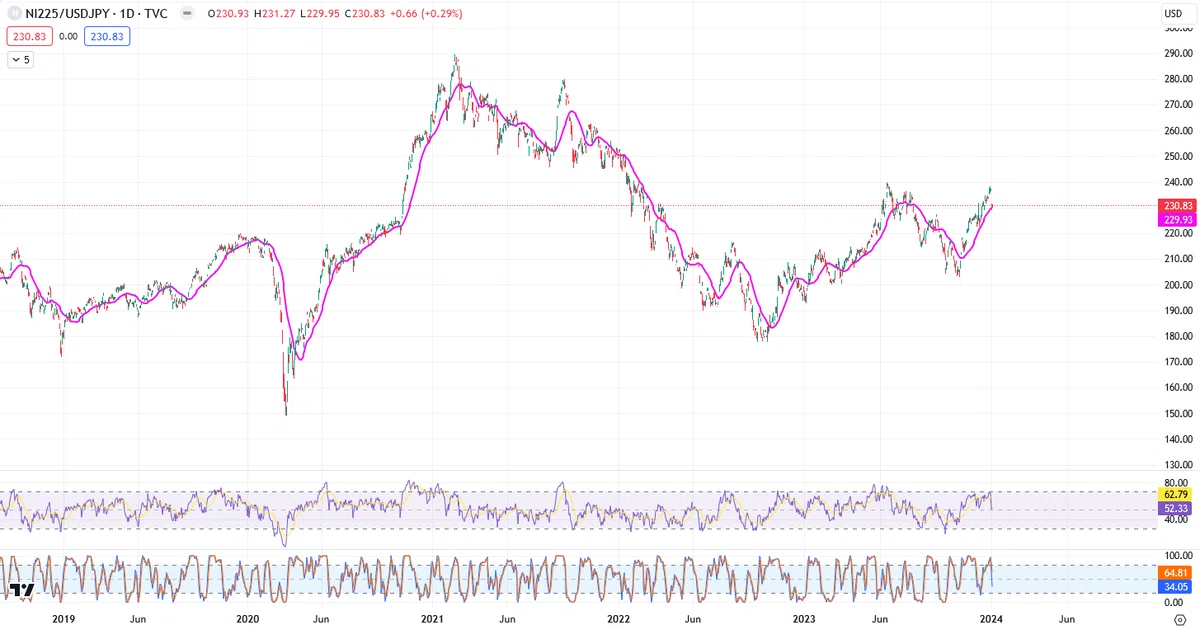Screen dimensions: 1200x629
Task: Click the NI225/USDJPY · 1D · TVC symbol title
Action: click(96, 14)
